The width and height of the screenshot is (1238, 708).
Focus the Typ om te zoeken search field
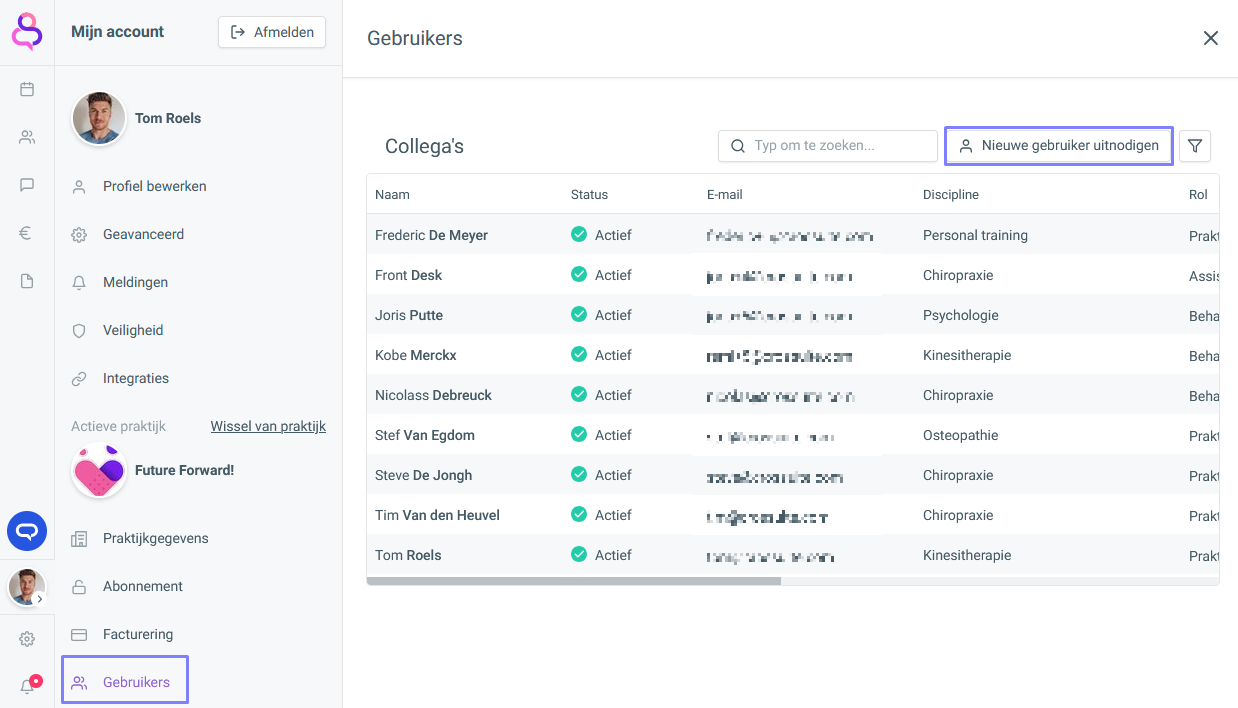click(x=828, y=146)
